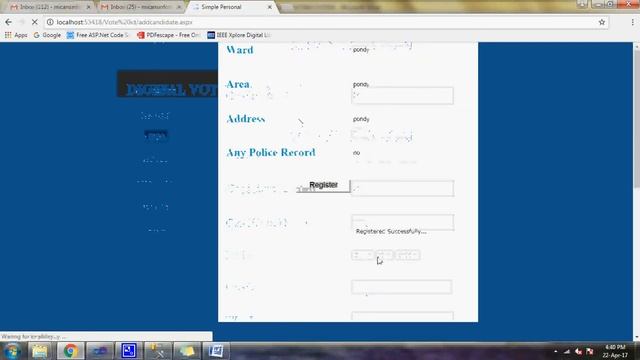Open the third date dropdown

(x=407, y=255)
